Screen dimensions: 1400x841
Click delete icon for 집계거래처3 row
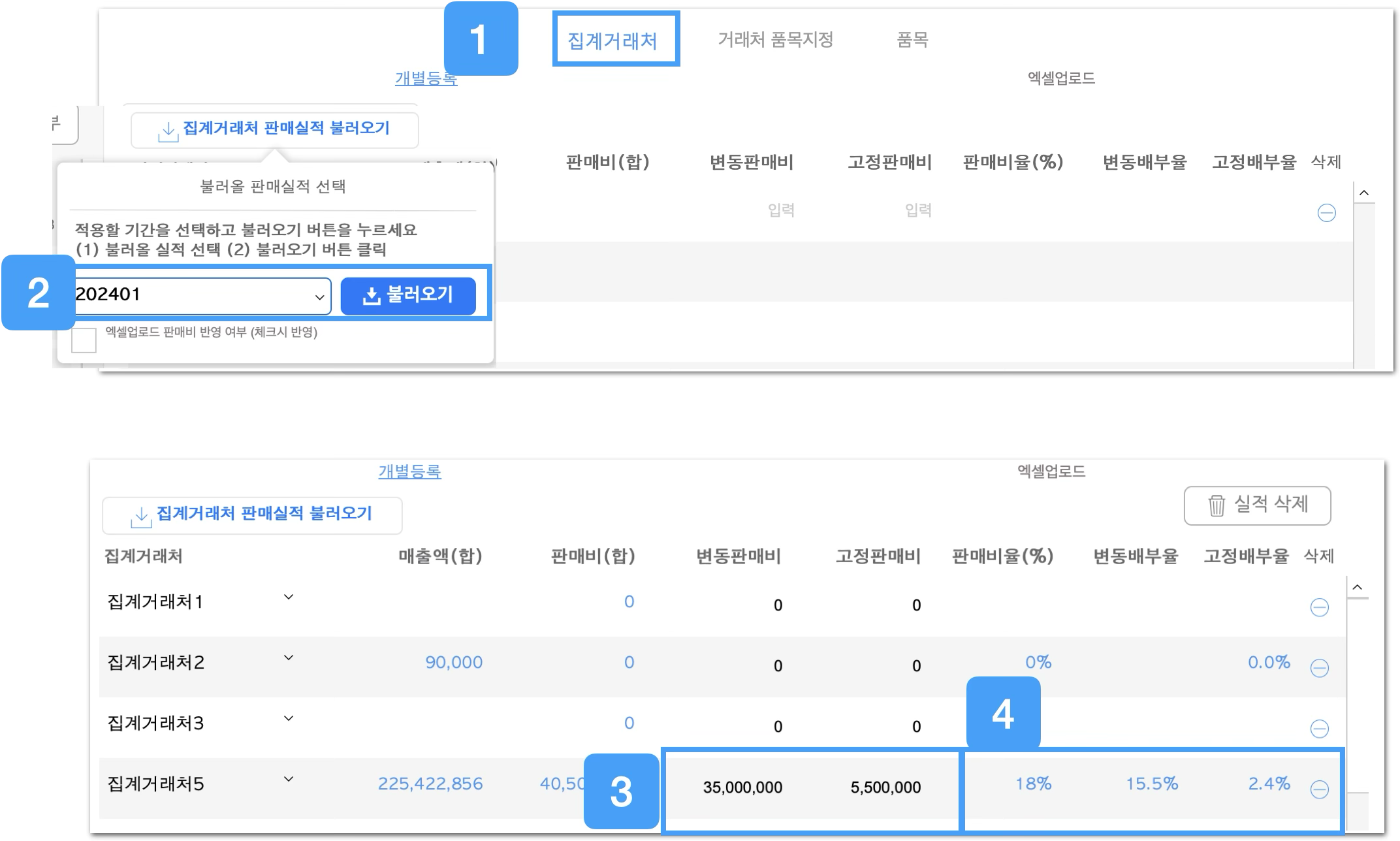[1319, 729]
